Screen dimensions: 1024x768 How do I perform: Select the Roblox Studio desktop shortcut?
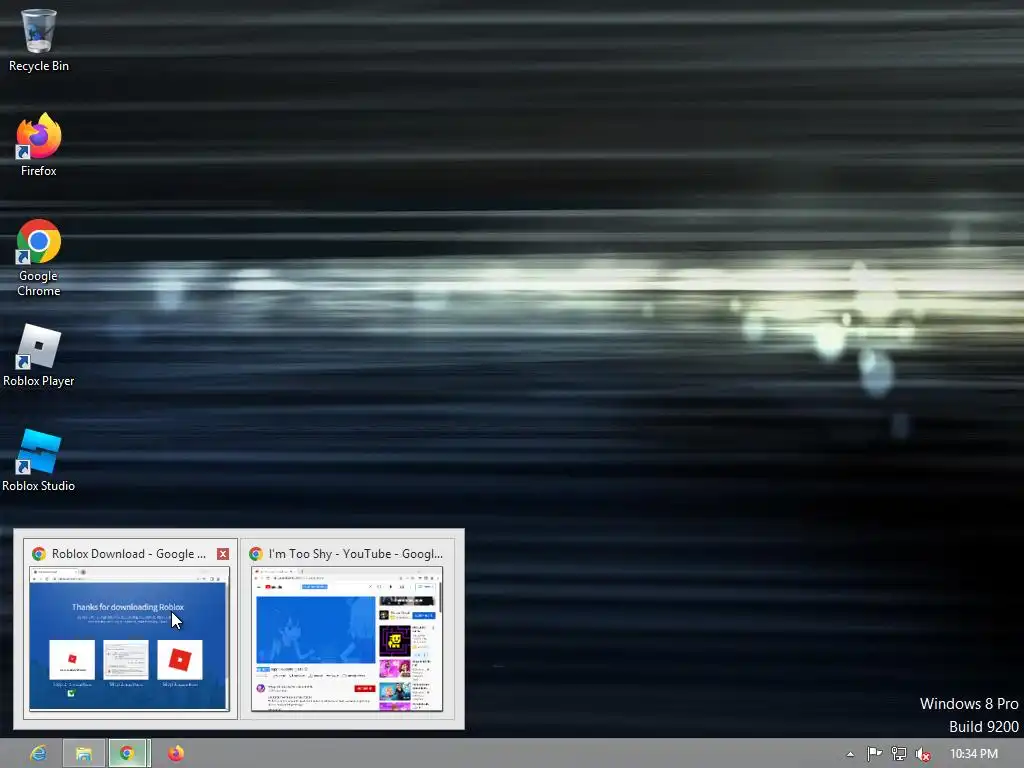click(x=39, y=460)
